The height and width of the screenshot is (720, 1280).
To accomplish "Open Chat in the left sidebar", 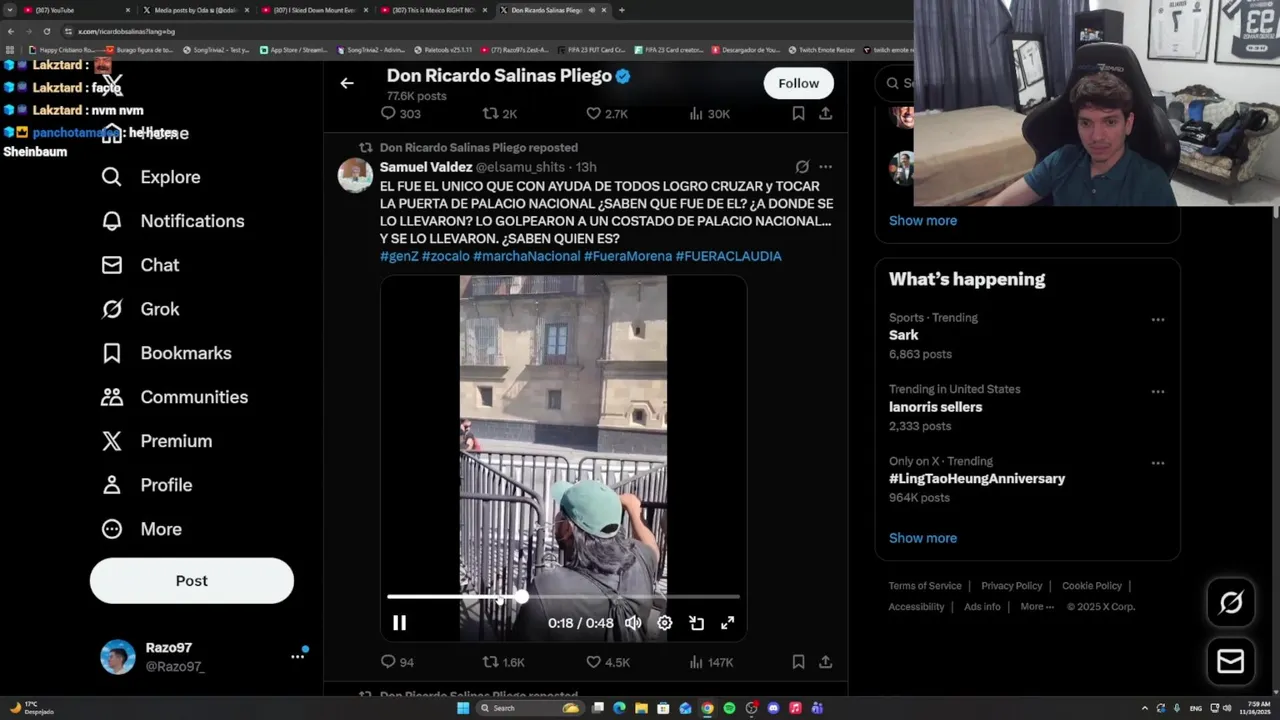I will [x=140, y=265].
